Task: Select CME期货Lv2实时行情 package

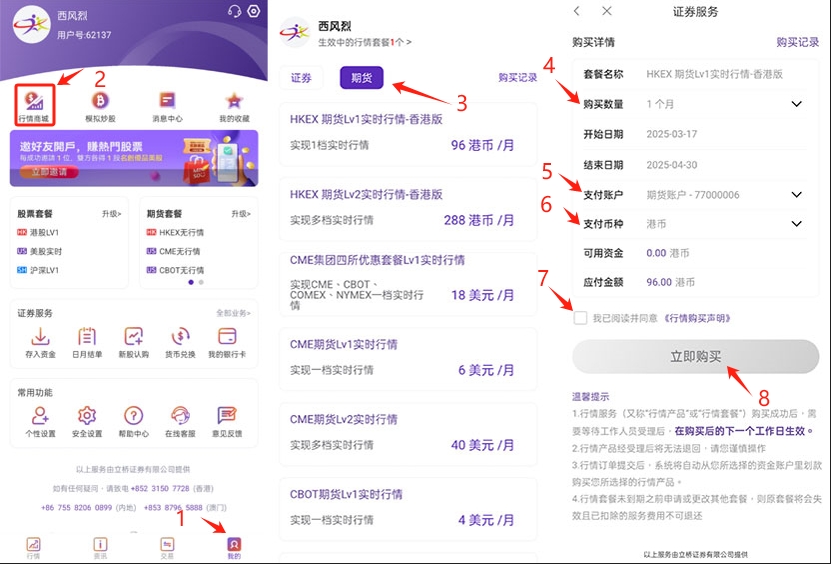Action: tap(408, 435)
